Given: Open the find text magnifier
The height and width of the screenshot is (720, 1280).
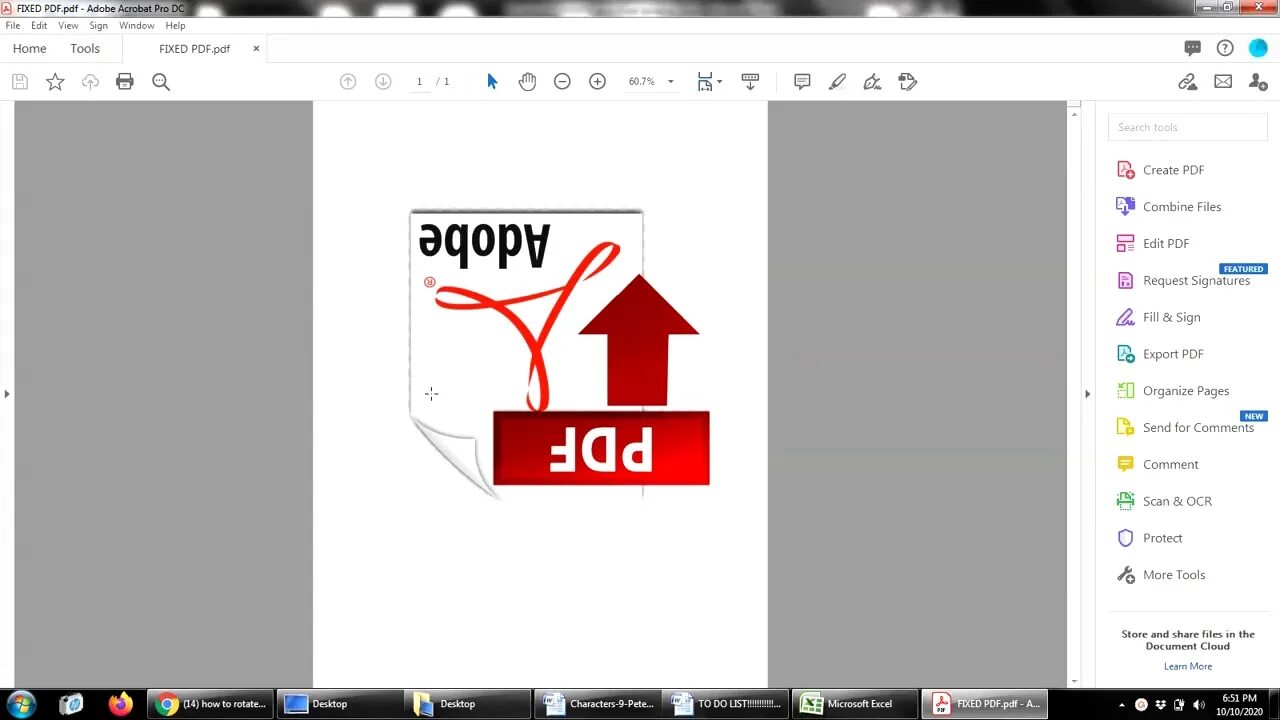Looking at the screenshot, I should 161,82.
